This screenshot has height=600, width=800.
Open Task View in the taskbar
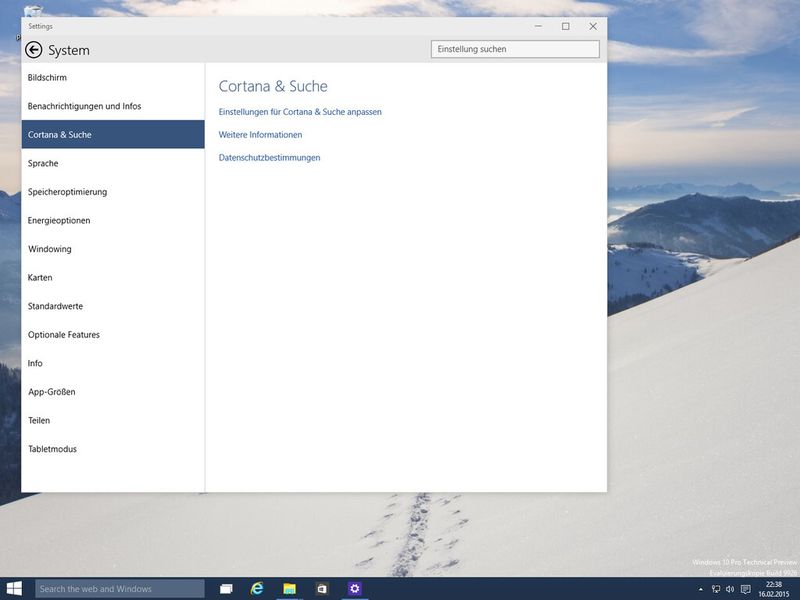pos(226,589)
